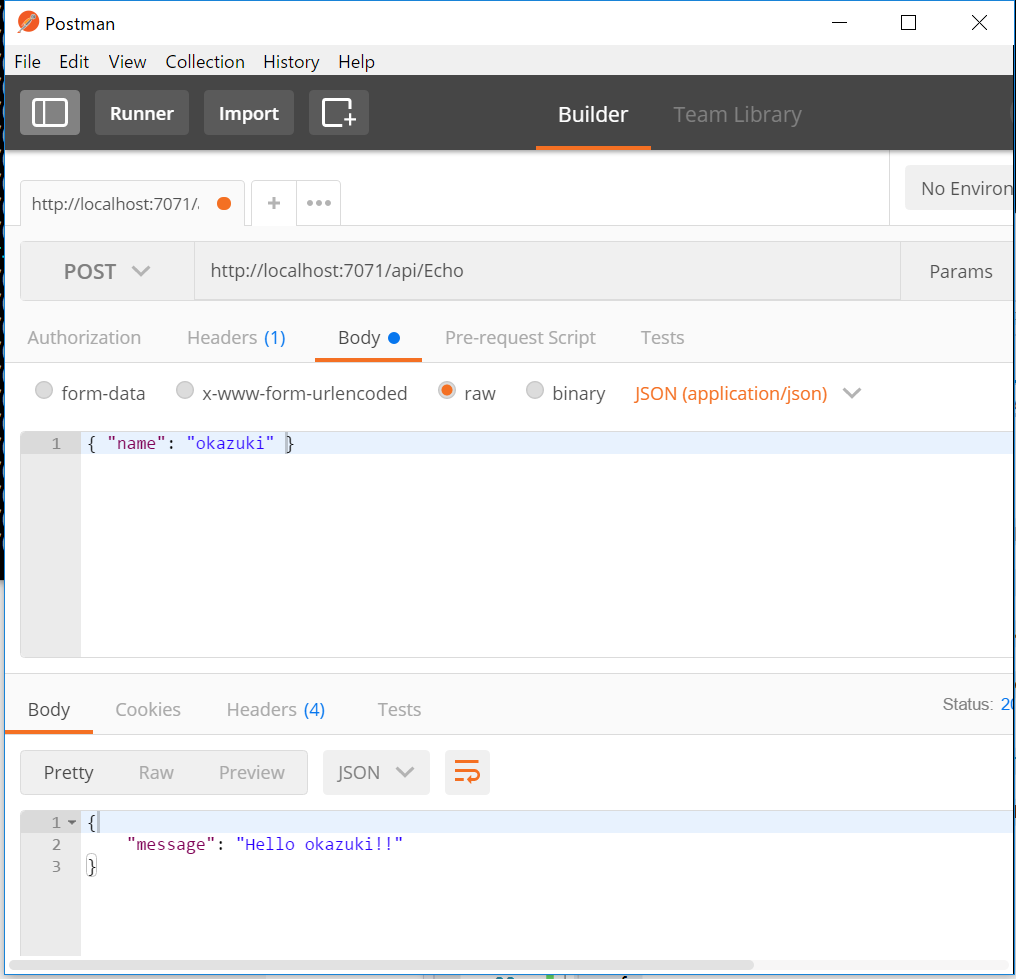This screenshot has height=979, width=1016.
Task: Open the response JSON format dropdown
Action: pos(376,772)
